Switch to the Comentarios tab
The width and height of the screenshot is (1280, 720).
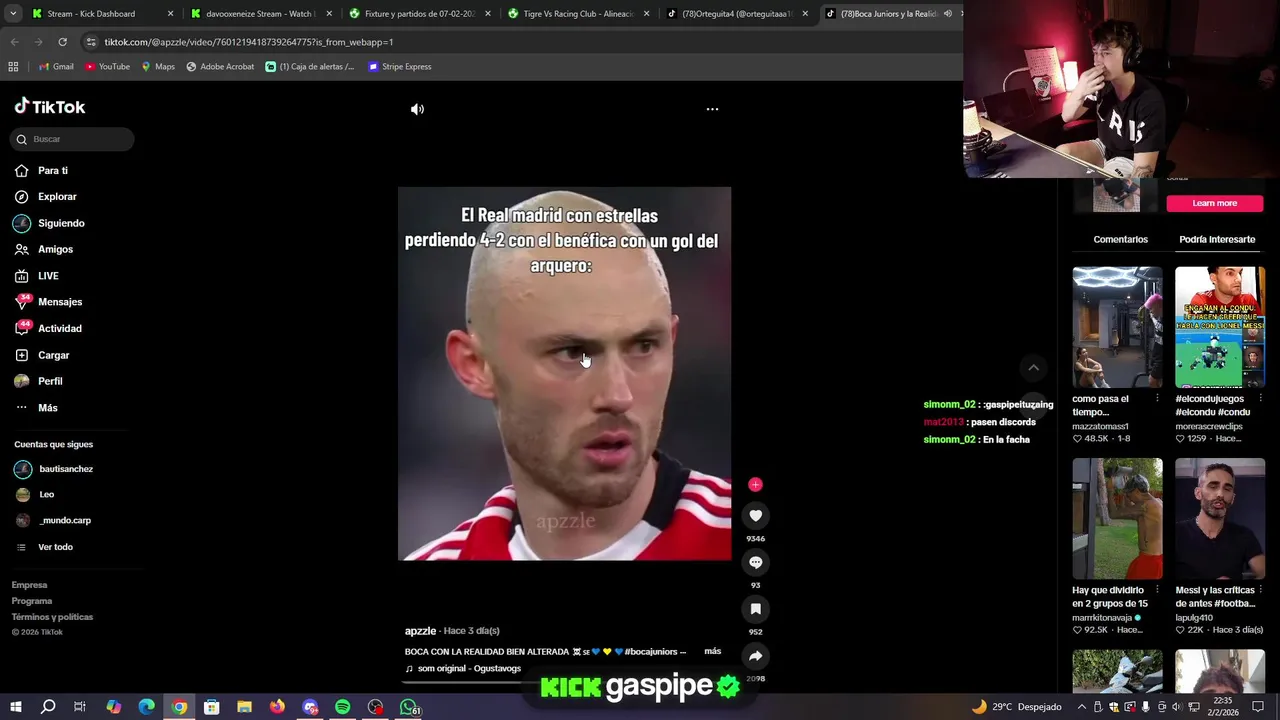1120,239
